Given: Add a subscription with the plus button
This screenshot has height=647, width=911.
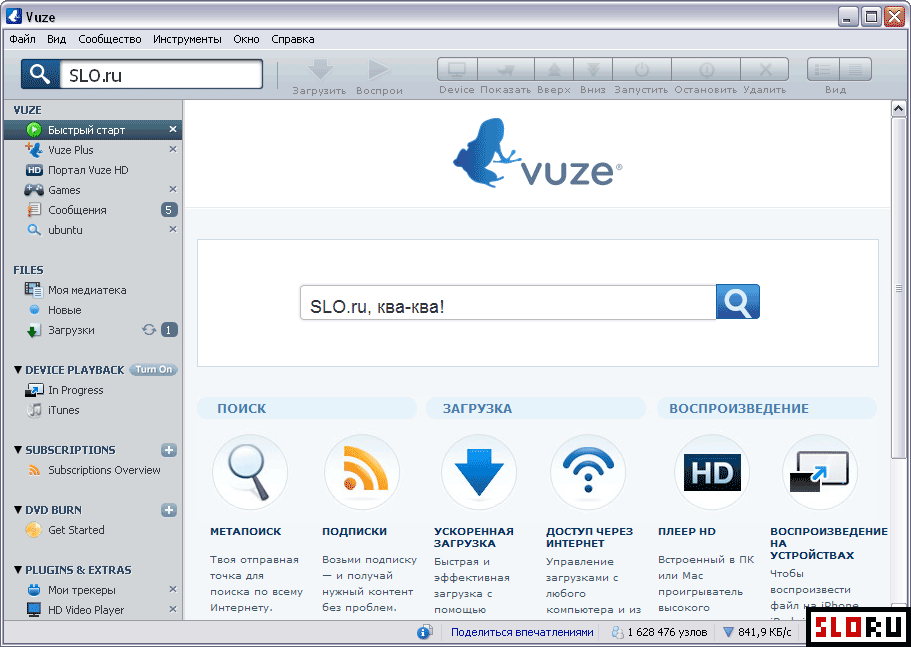Looking at the screenshot, I should point(169,450).
